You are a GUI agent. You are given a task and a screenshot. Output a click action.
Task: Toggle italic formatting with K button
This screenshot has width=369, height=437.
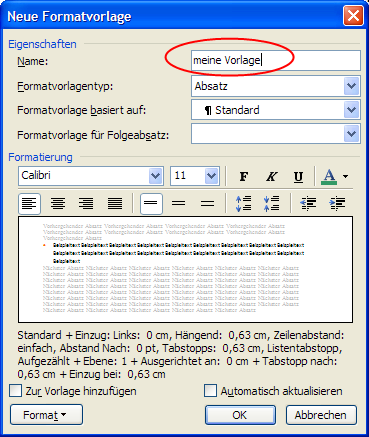(271, 176)
